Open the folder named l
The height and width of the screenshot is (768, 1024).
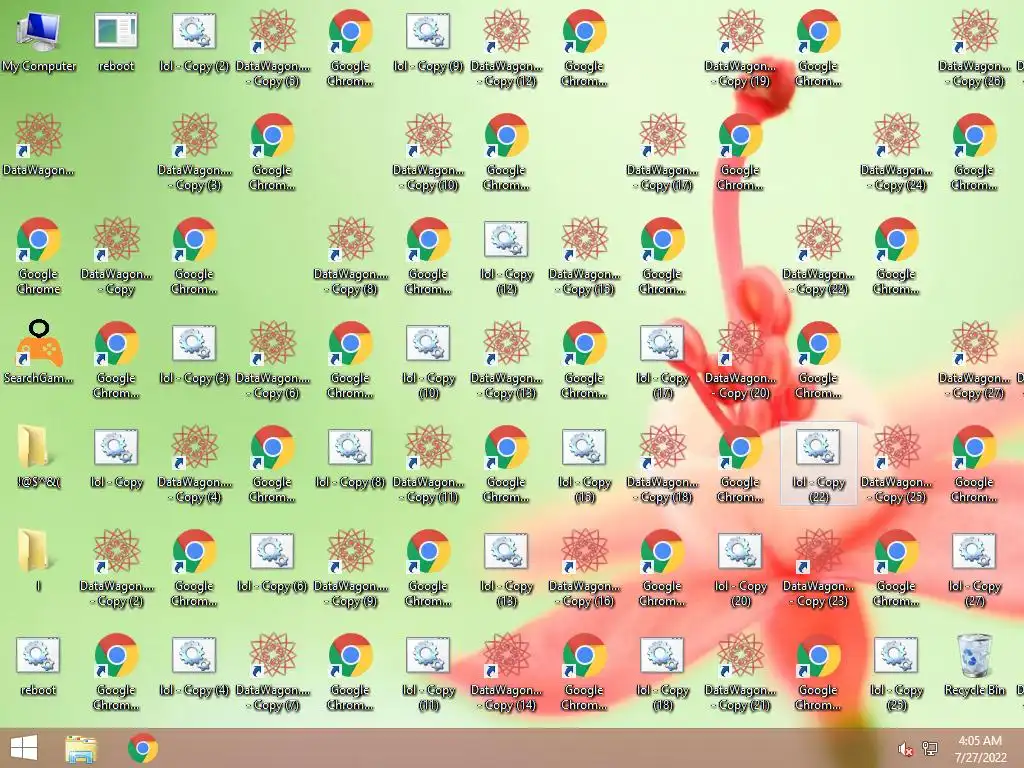pyautogui.click(x=39, y=561)
